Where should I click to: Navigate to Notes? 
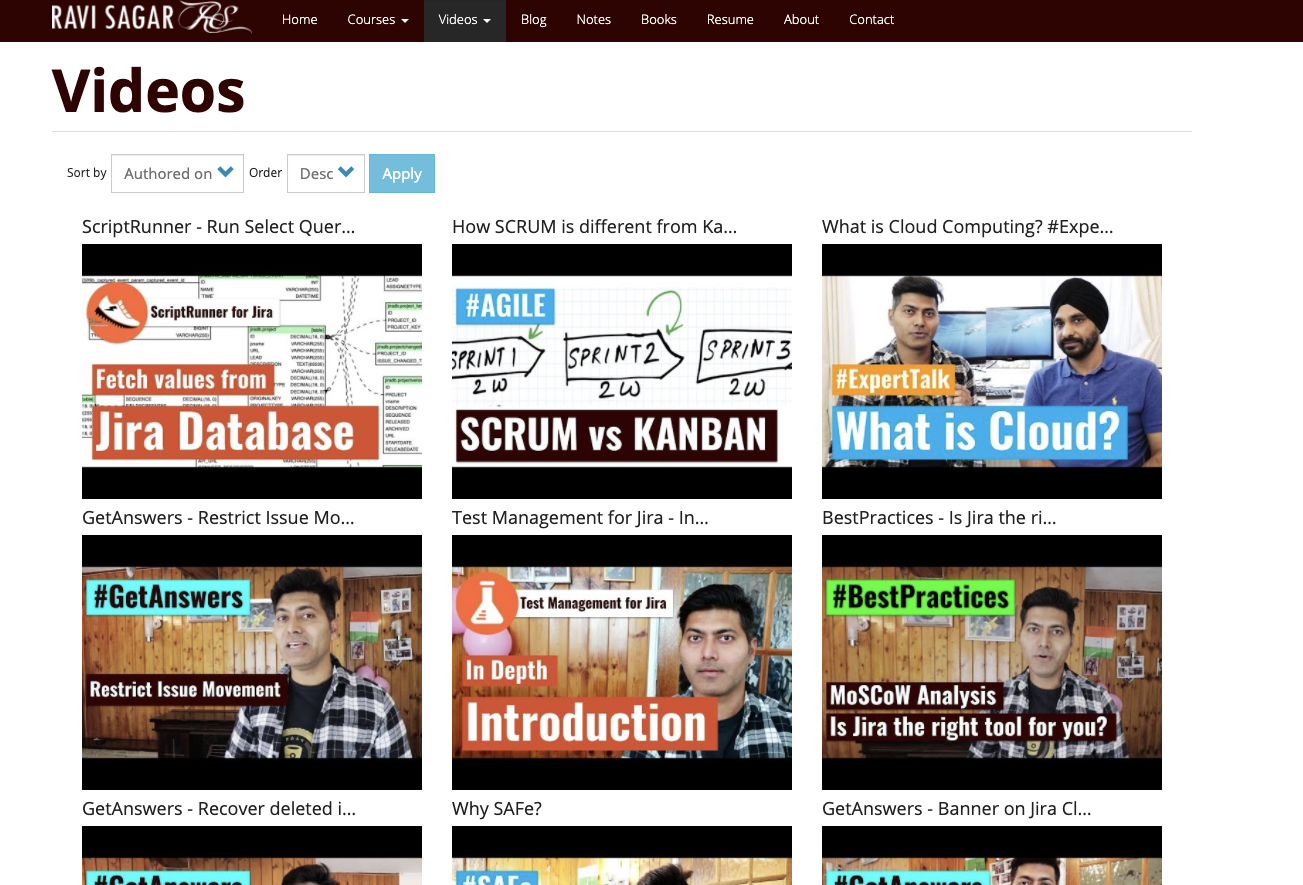click(594, 20)
